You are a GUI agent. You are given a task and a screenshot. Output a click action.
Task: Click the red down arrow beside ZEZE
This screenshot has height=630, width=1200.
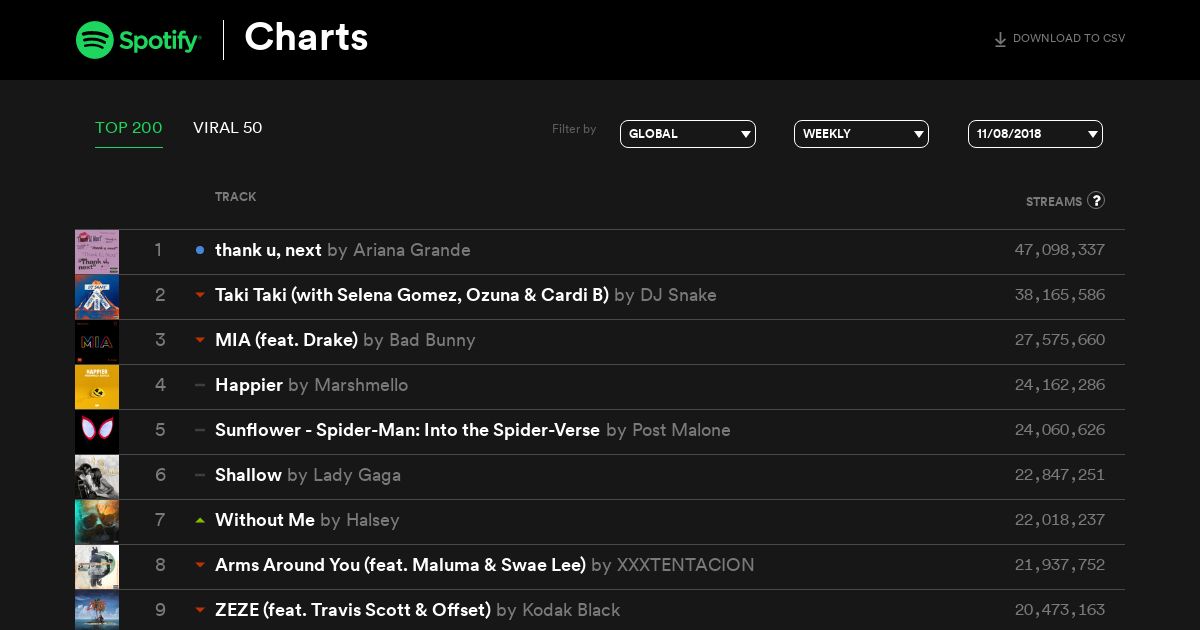(200, 610)
